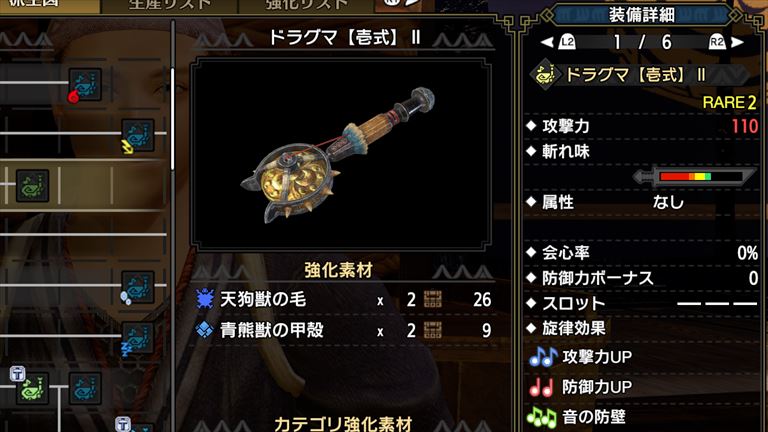
Task: Click the hunting horn icon beside weapon name
Action: (545, 75)
